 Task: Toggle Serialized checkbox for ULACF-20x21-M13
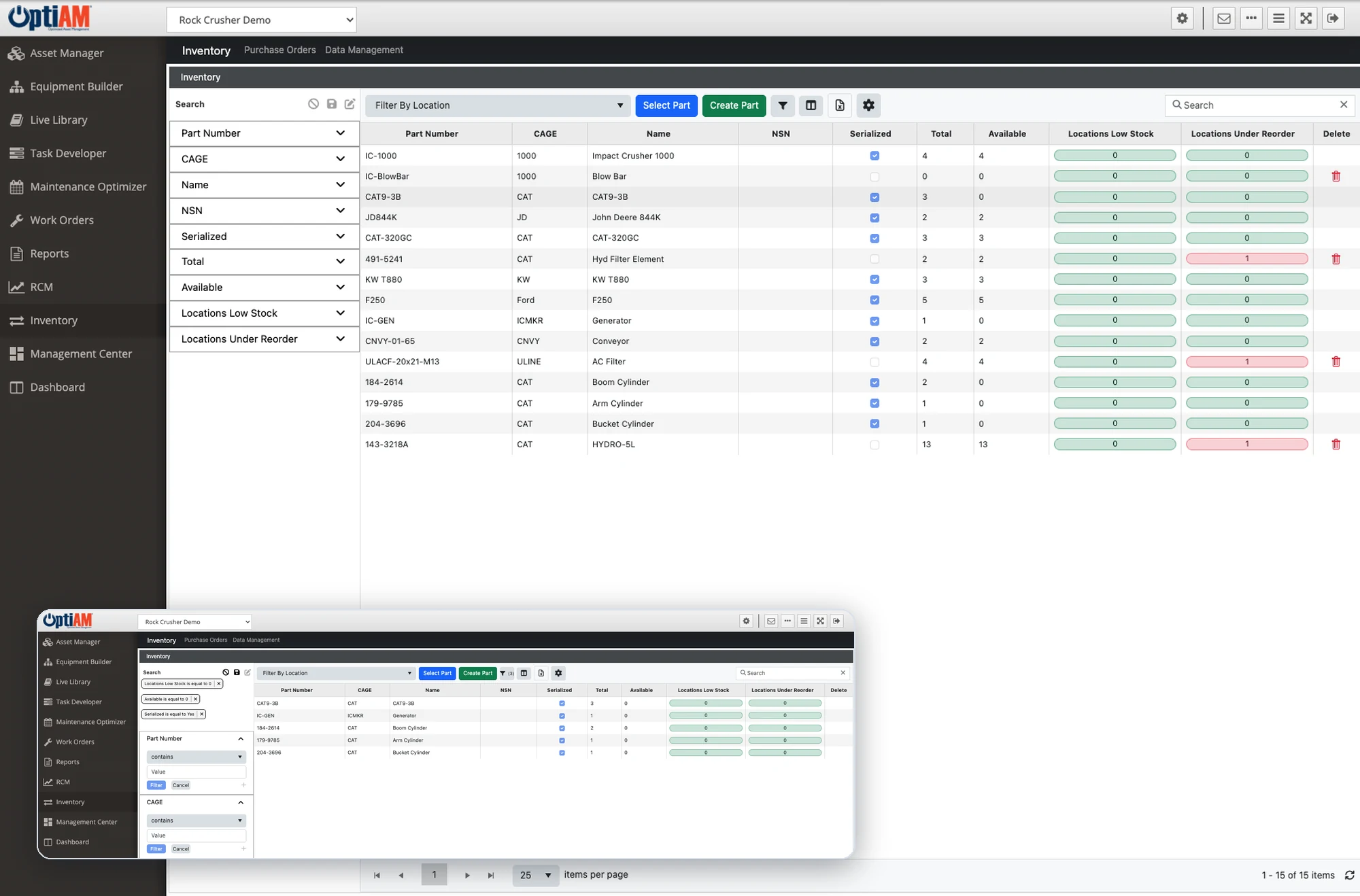pyautogui.click(x=874, y=362)
